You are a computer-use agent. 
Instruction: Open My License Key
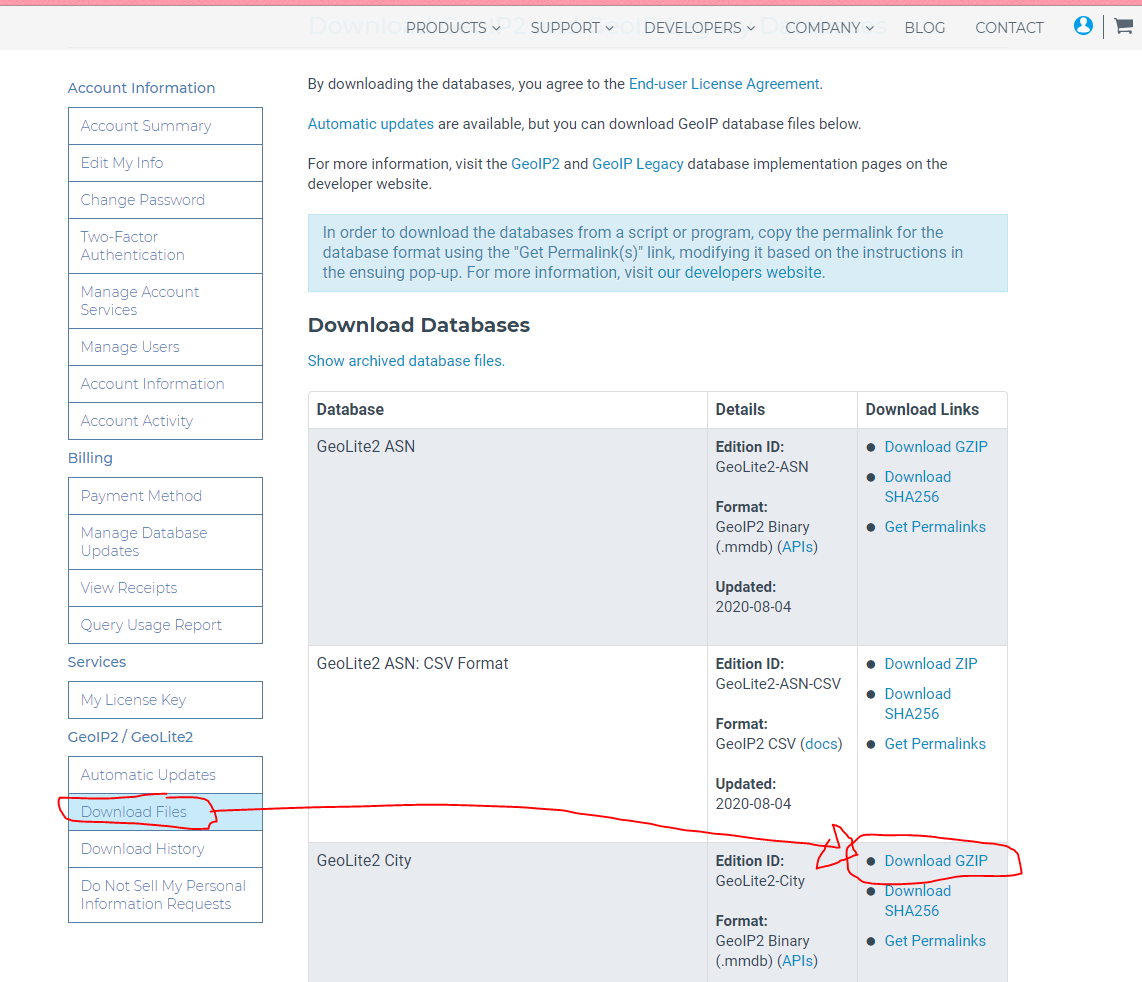point(165,700)
